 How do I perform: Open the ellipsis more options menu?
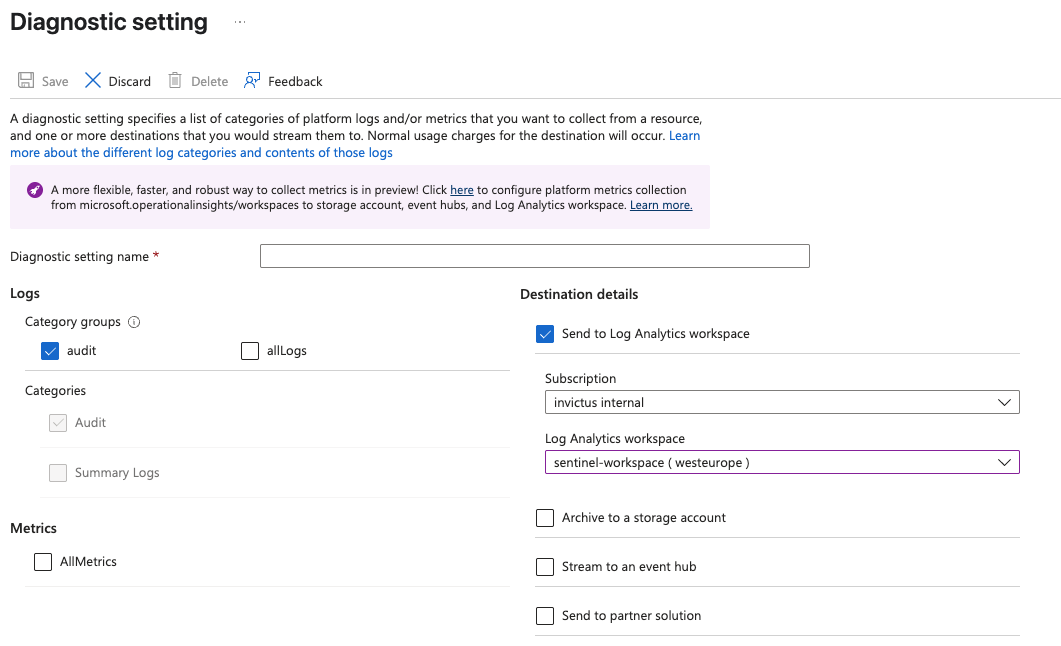pyautogui.click(x=239, y=21)
